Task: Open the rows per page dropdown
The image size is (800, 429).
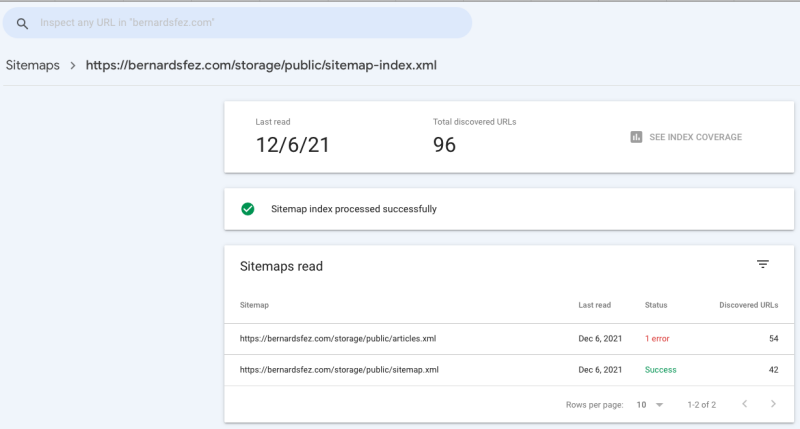Action: (649, 405)
